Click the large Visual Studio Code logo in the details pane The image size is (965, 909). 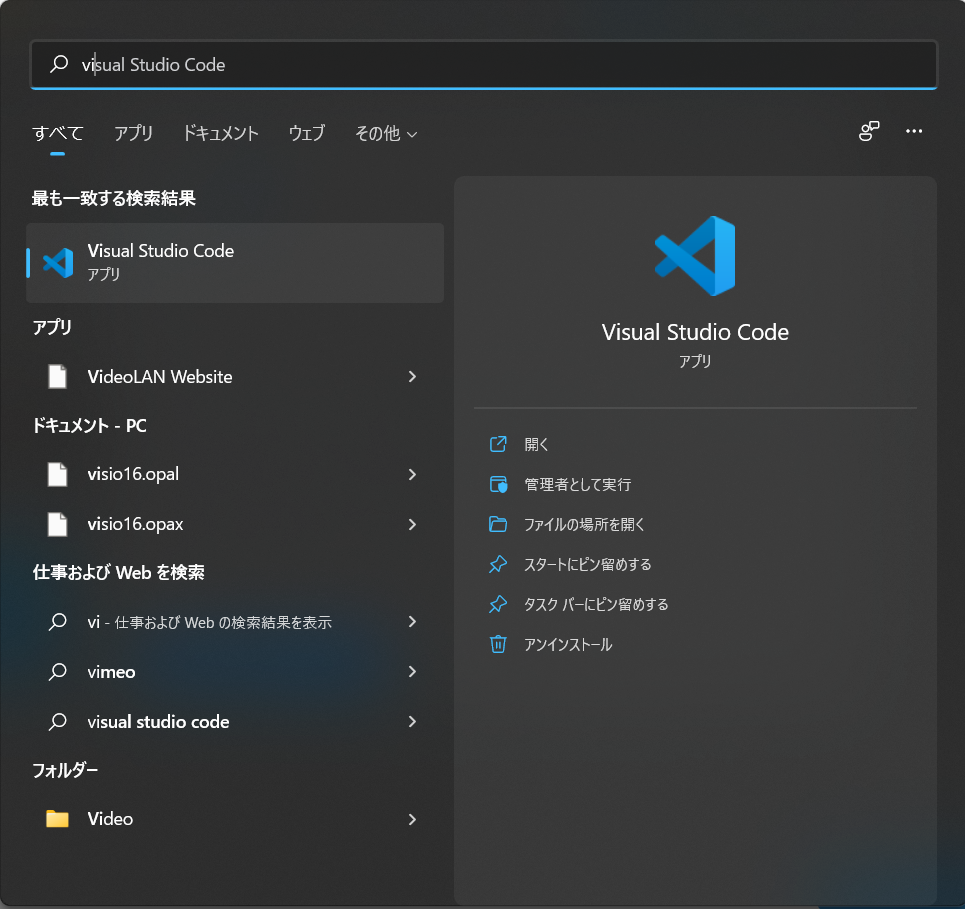695,255
